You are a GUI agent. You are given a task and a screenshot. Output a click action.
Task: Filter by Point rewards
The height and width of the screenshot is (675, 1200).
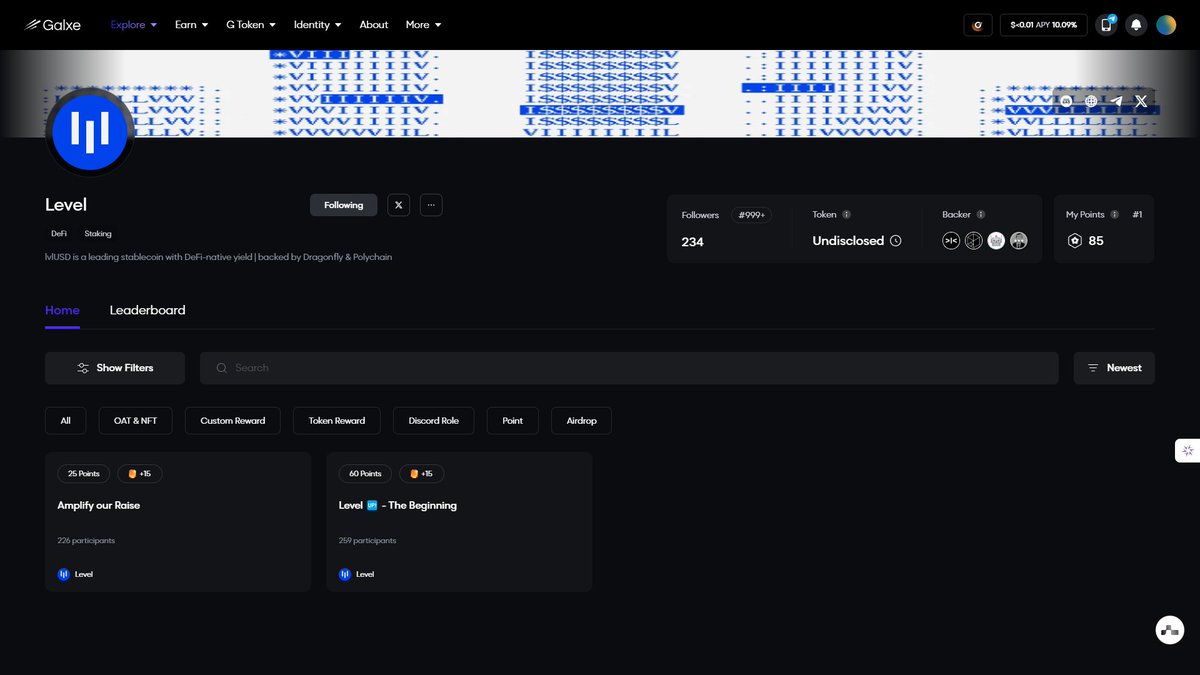pyautogui.click(x=513, y=421)
